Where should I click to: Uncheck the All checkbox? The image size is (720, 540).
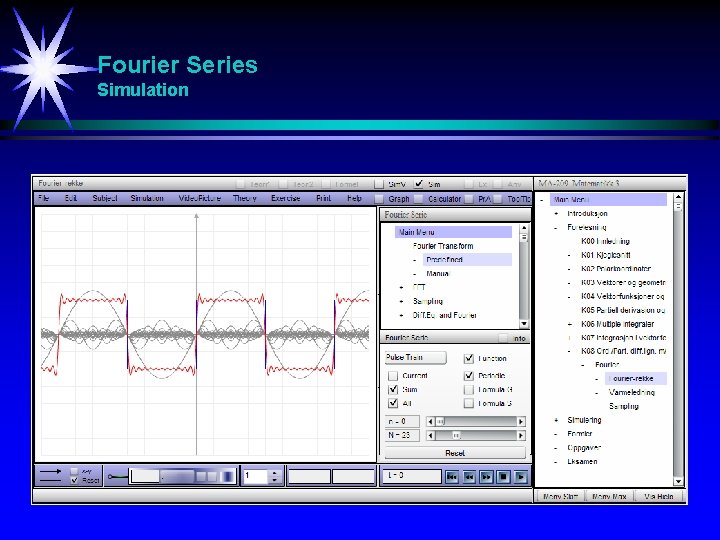click(393, 403)
